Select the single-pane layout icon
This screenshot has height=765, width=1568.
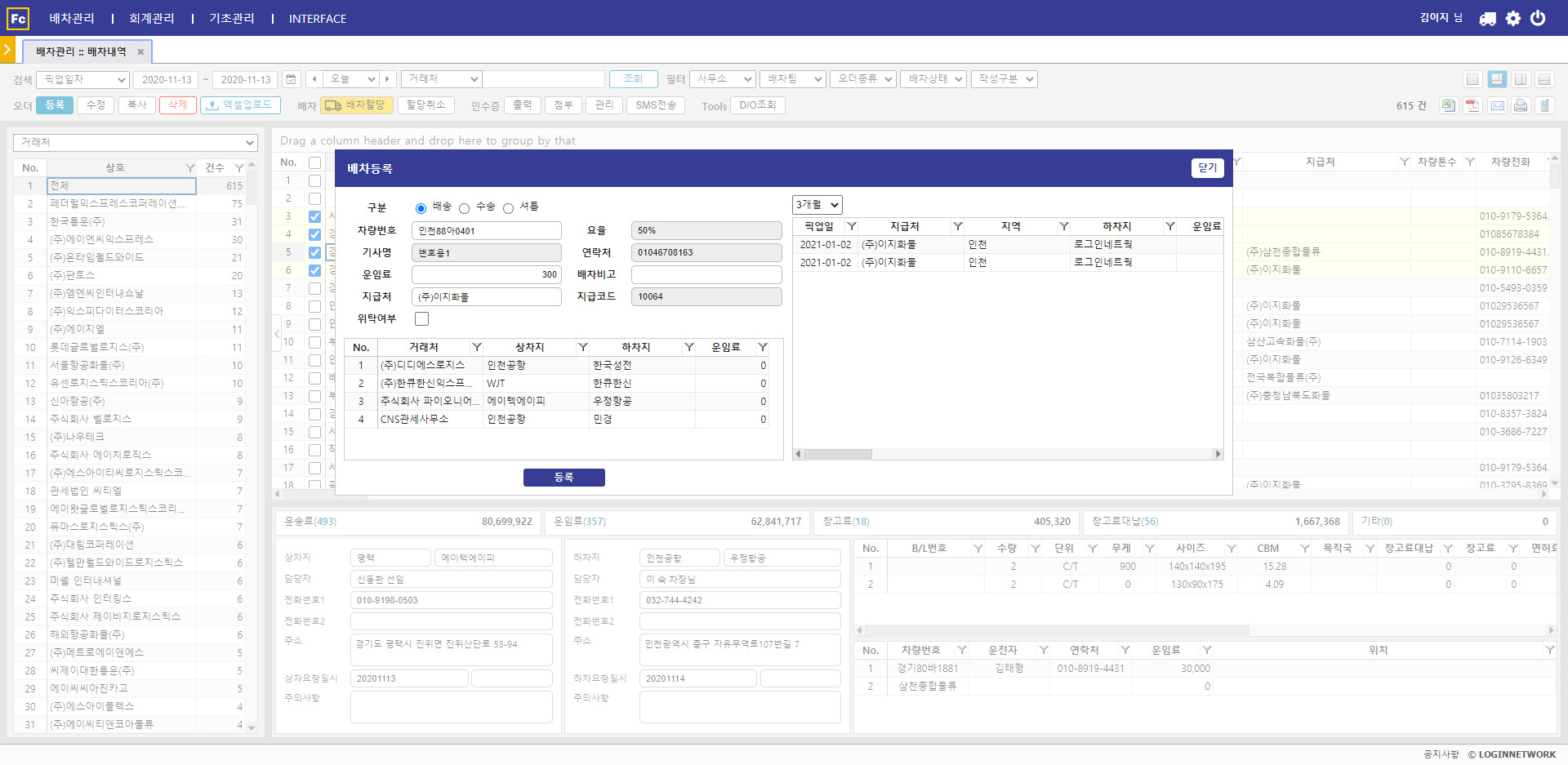coord(1472,79)
